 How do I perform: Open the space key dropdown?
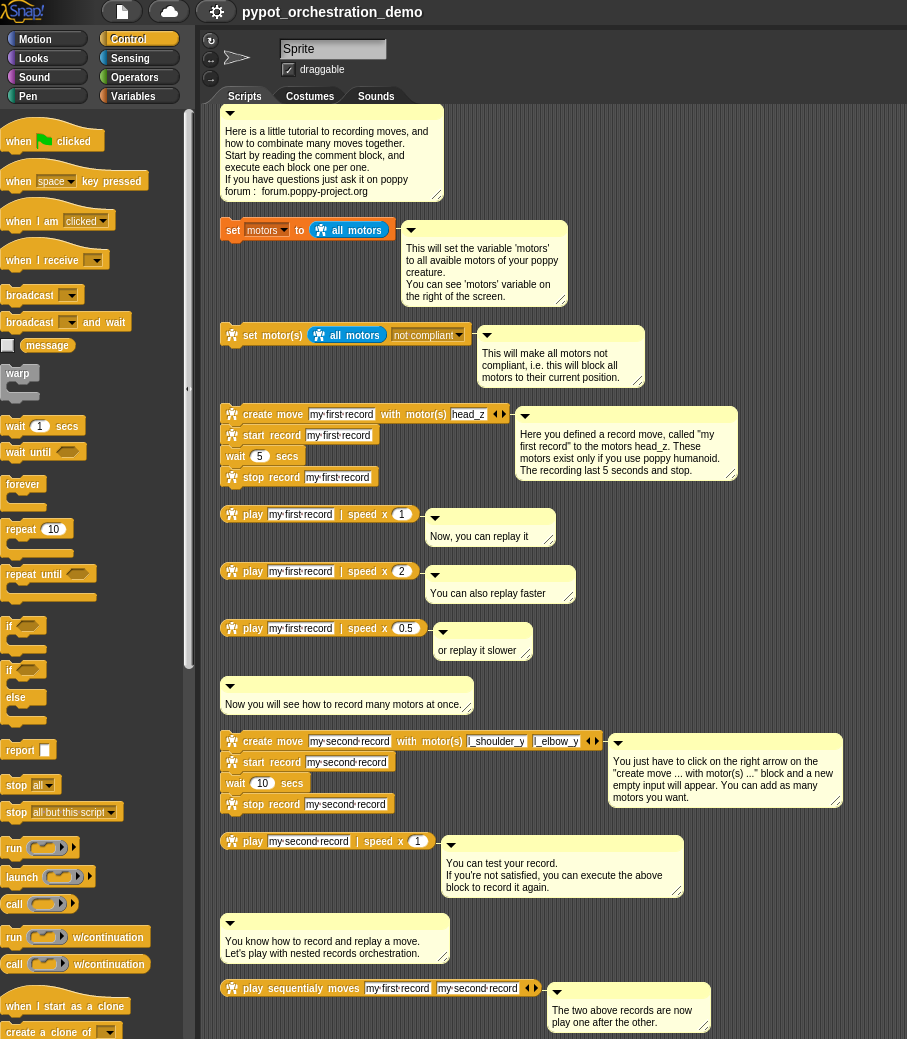pos(56,181)
